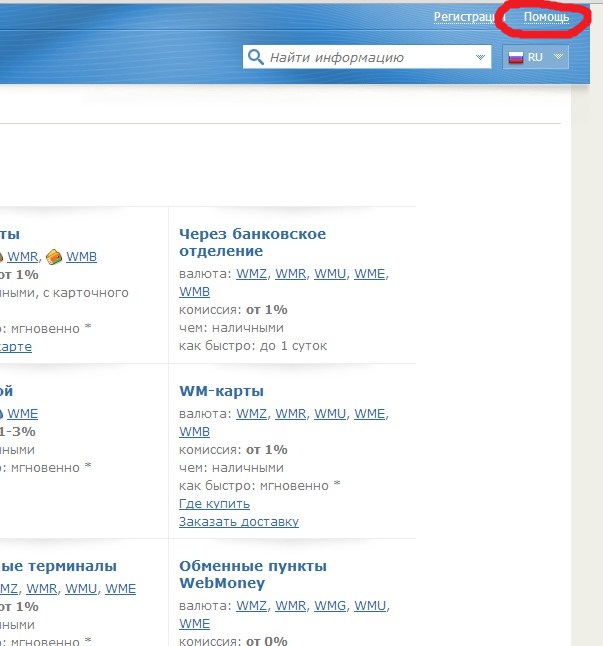This screenshot has width=603, height=646.
Task: Click WMR under Обменные пункты WebMoney
Action: coord(290,606)
